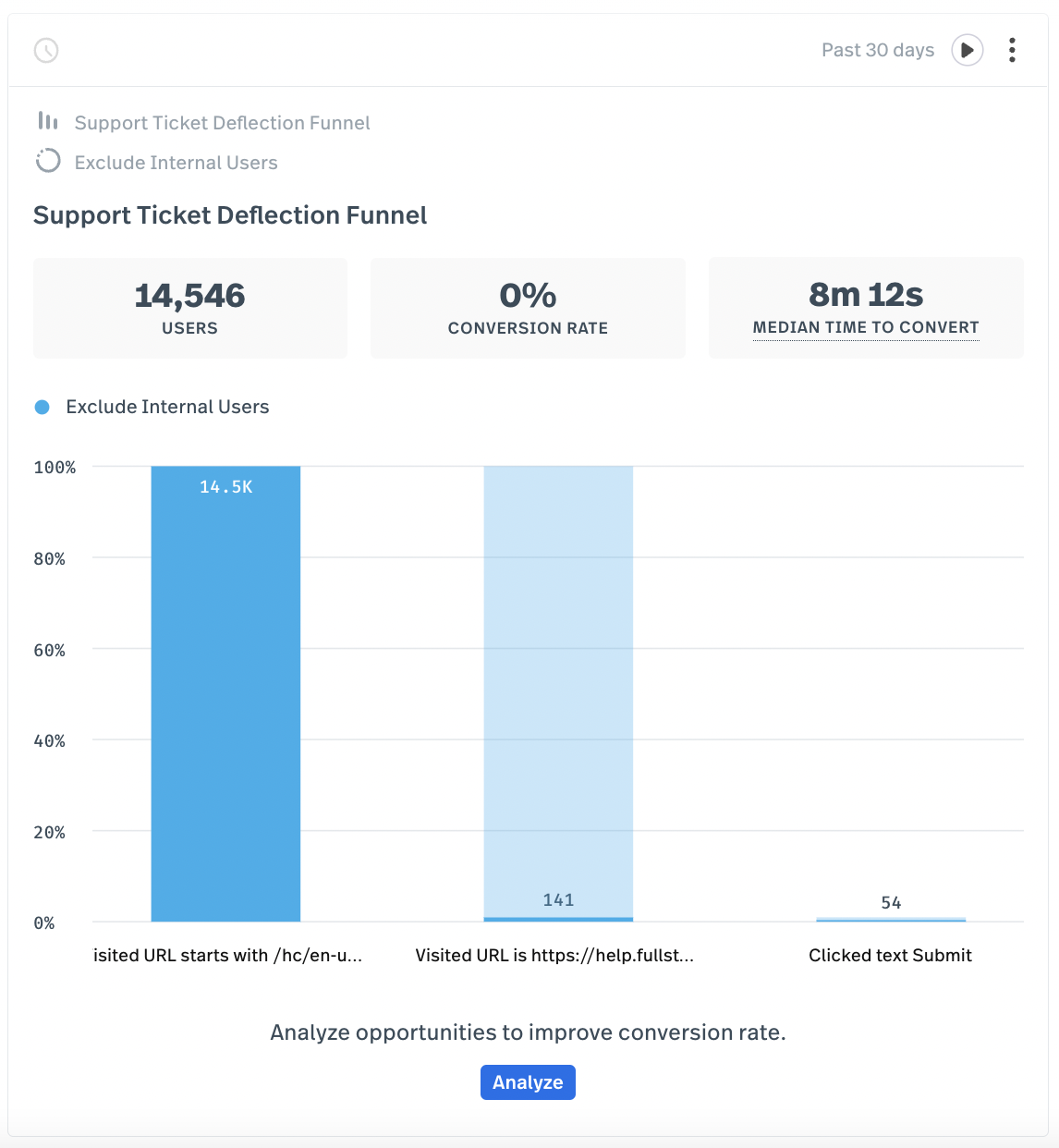This screenshot has height=1148, width=1059.
Task: Click the clock history icon
Action: (x=46, y=50)
